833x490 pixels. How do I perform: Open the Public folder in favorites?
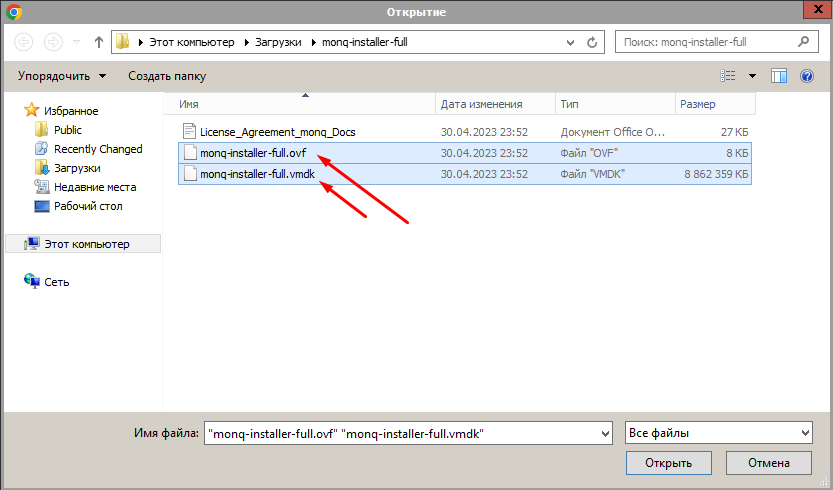(x=68, y=130)
